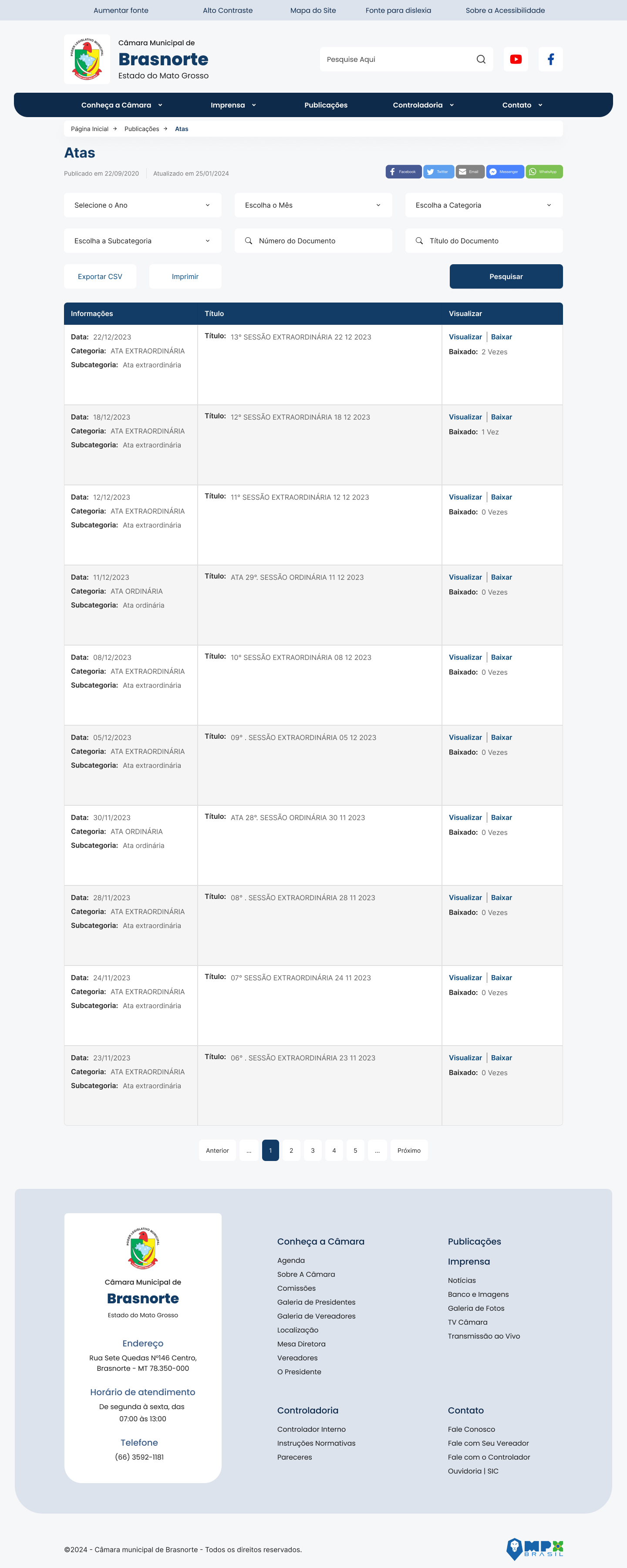Expand the Escolha a Subcategoria dropdown
The width and height of the screenshot is (627, 1568).
click(142, 241)
